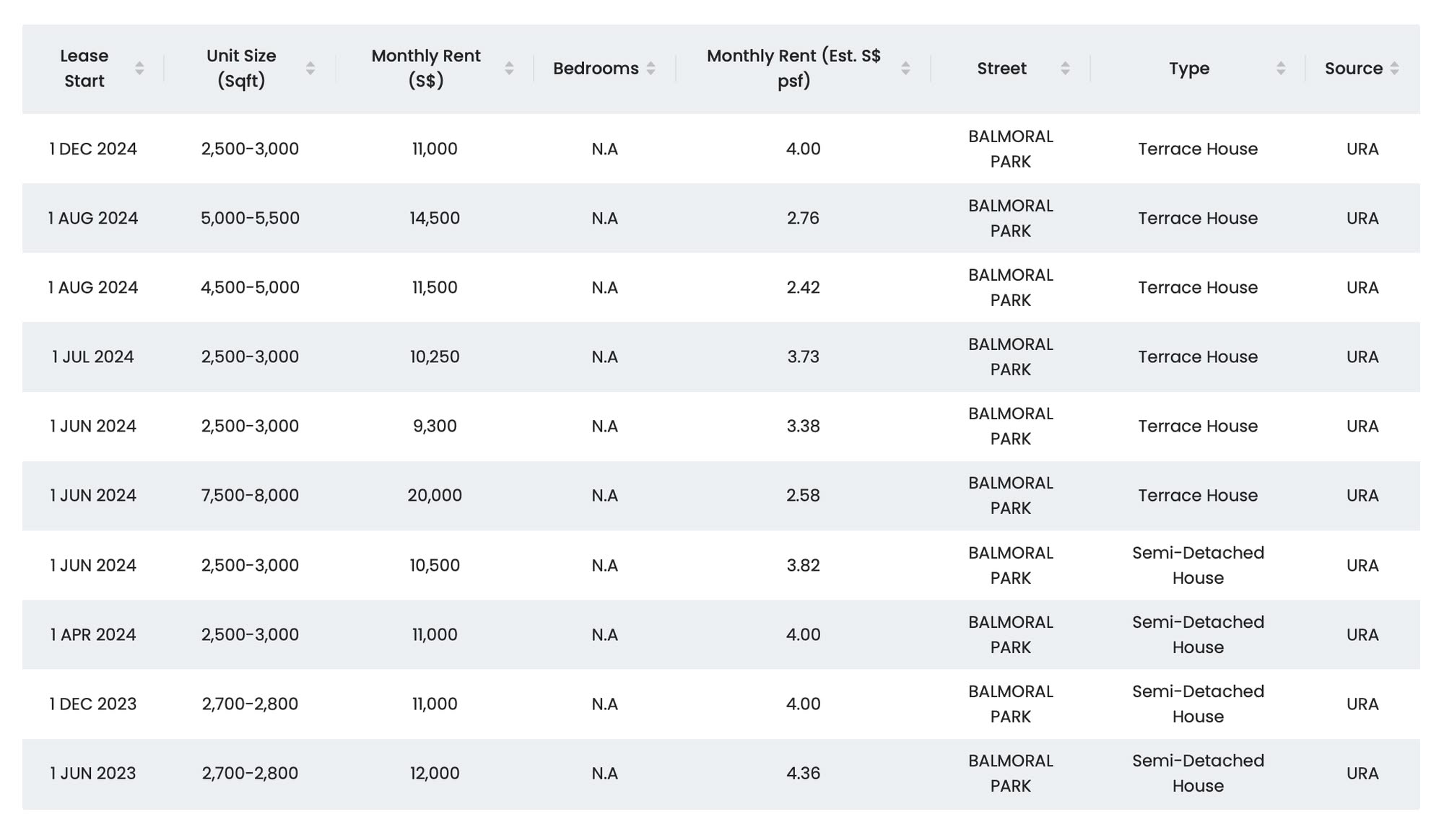Sort by Source arrow icon
The width and height of the screenshot is (1444, 840).
tap(1394, 69)
